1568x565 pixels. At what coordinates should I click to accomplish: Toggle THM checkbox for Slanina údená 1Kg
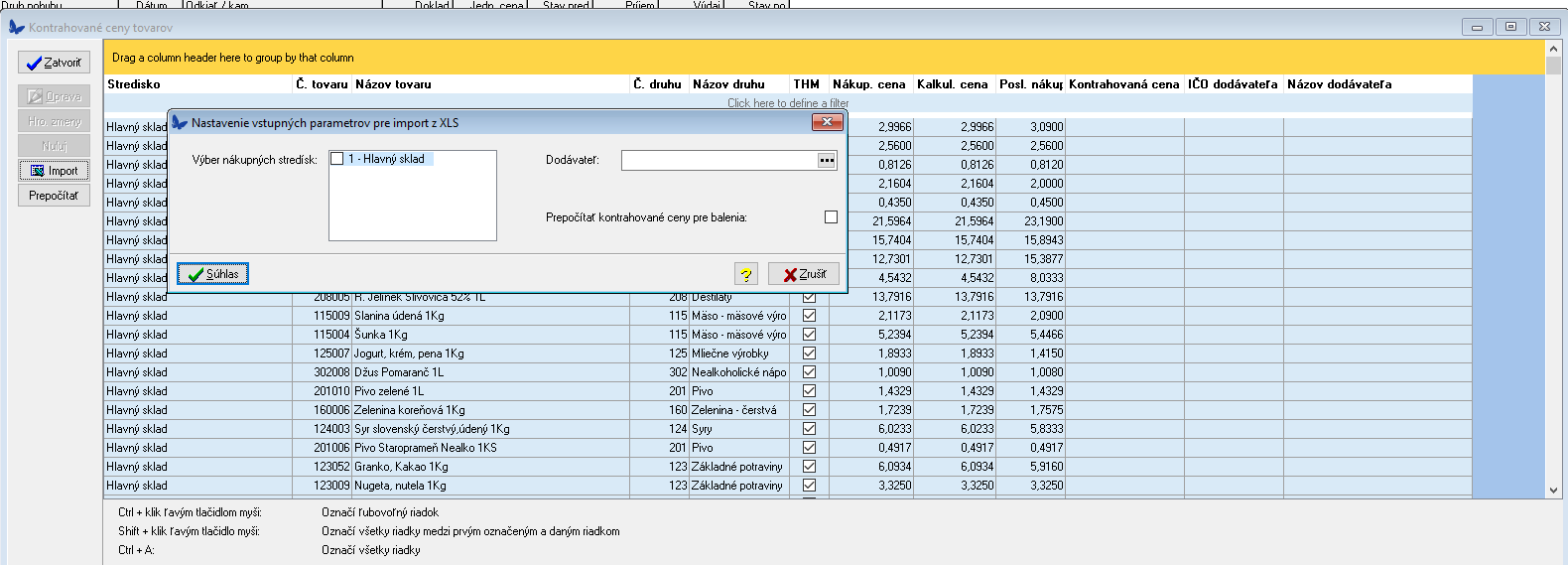coord(809,316)
